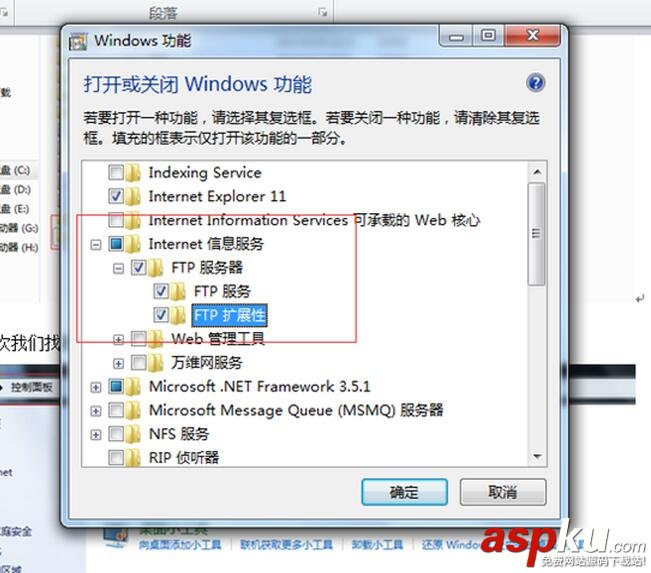Click the RIP 侦听器 folder icon
This screenshot has height=573, width=651.
[x=132, y=458]
